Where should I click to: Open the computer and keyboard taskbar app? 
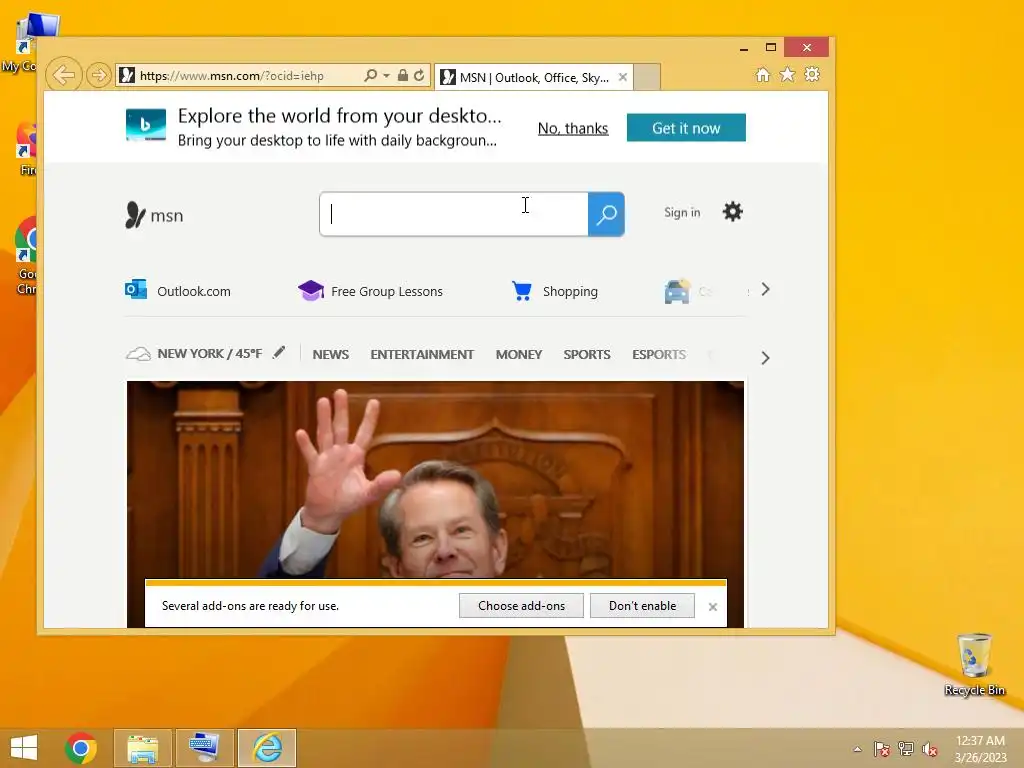point(204,748)
